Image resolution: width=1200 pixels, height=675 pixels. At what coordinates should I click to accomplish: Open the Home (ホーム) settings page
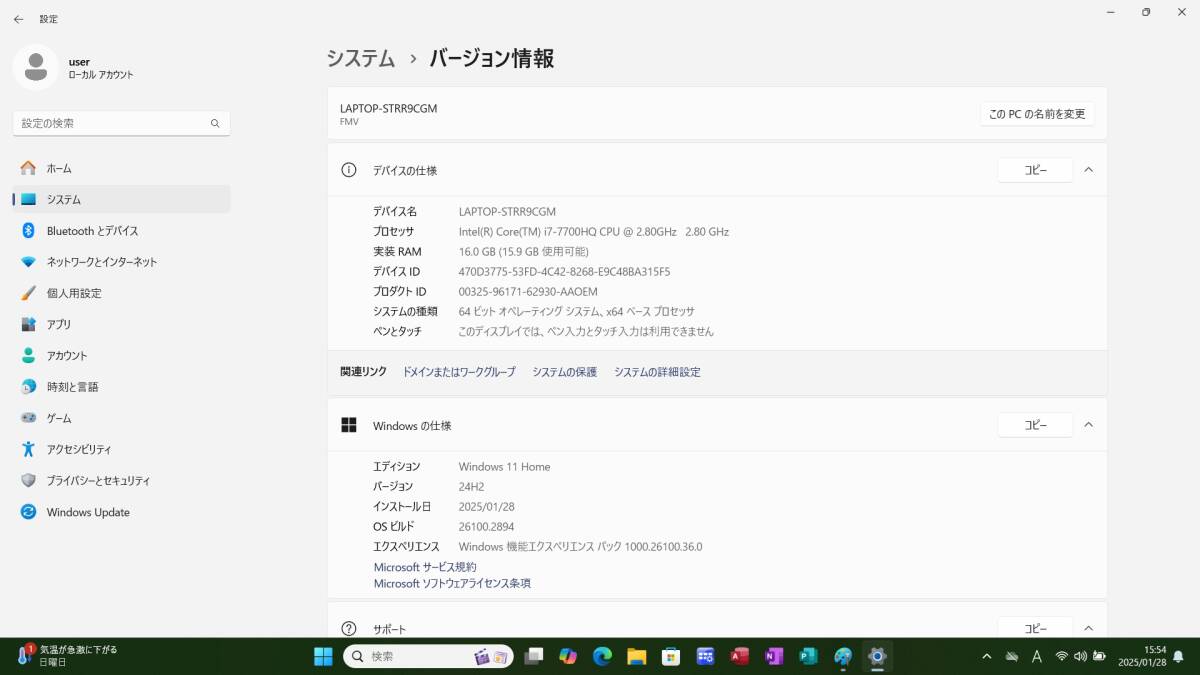point(122,168)
